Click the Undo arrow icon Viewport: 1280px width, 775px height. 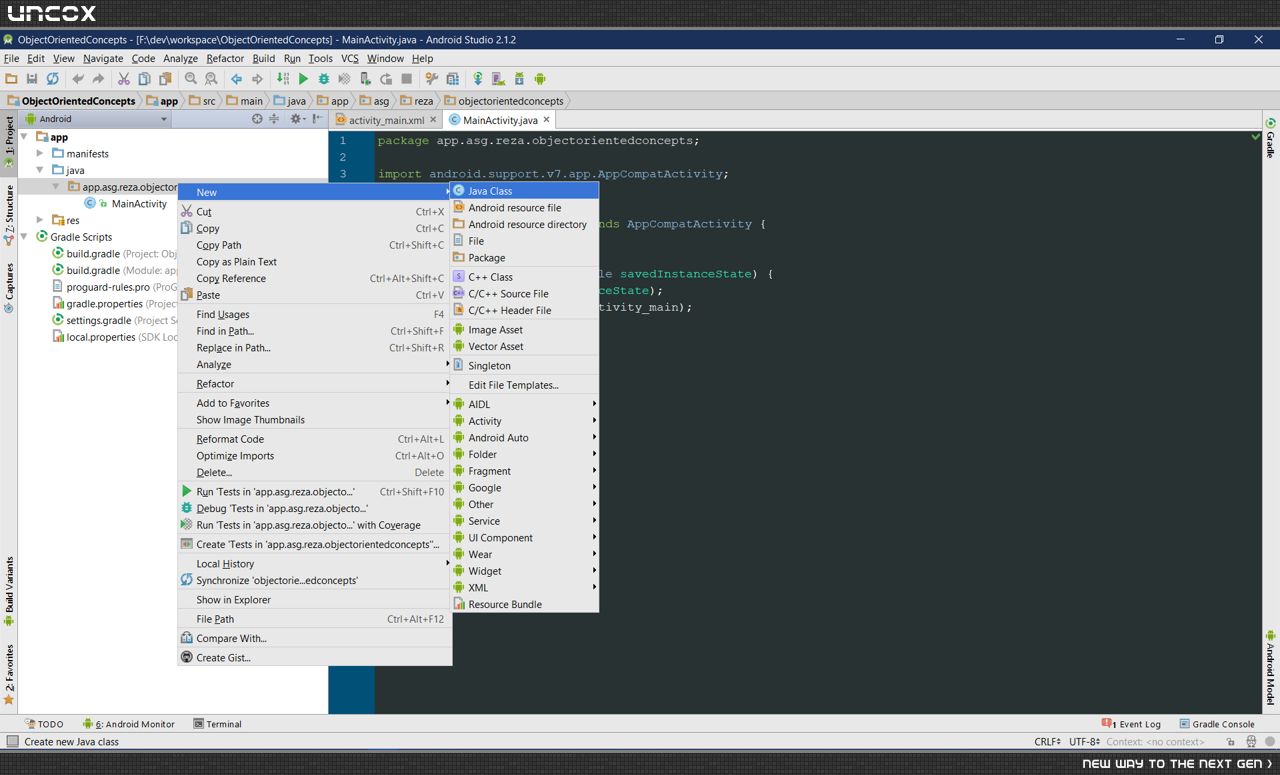78,79
